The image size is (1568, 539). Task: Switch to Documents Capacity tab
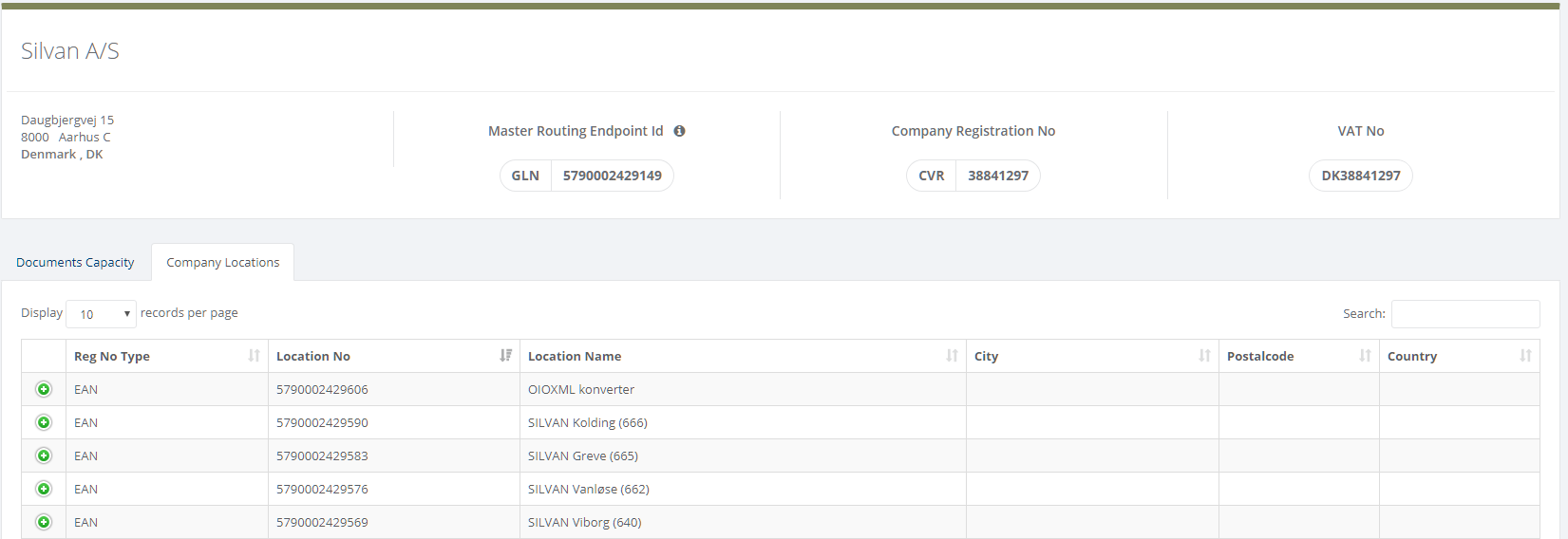[75, 263]
